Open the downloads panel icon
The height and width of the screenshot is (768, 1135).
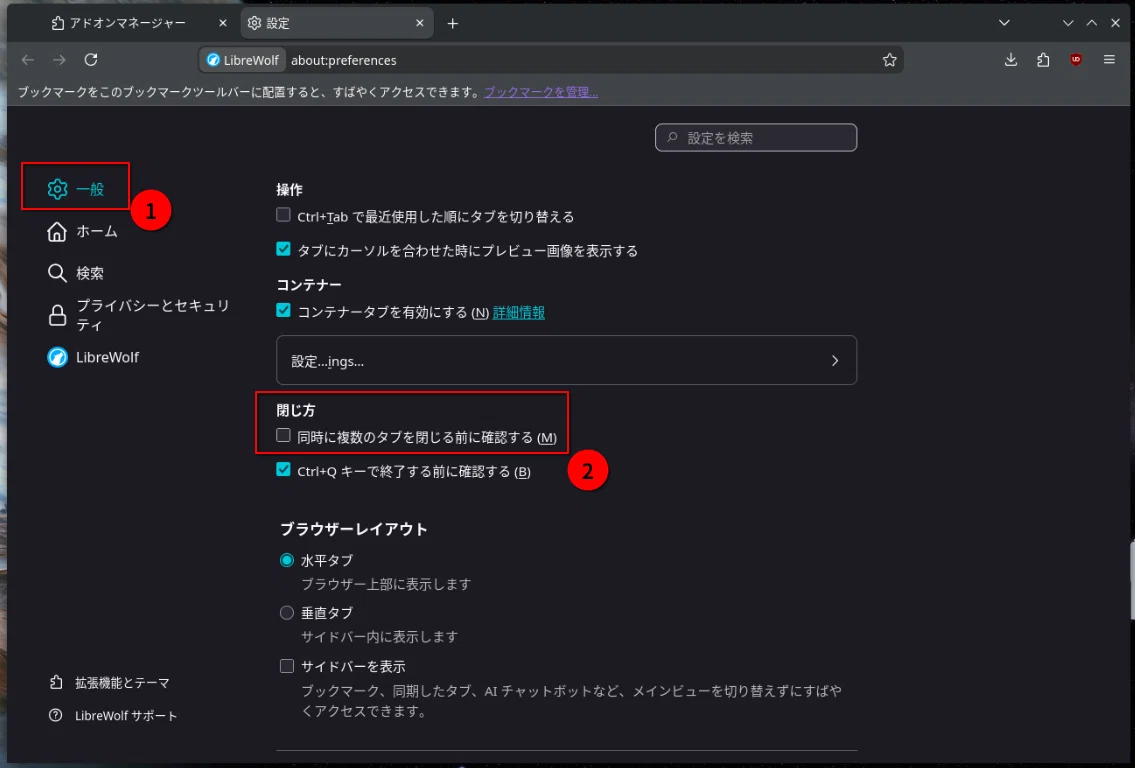(x=1010, y=60)
